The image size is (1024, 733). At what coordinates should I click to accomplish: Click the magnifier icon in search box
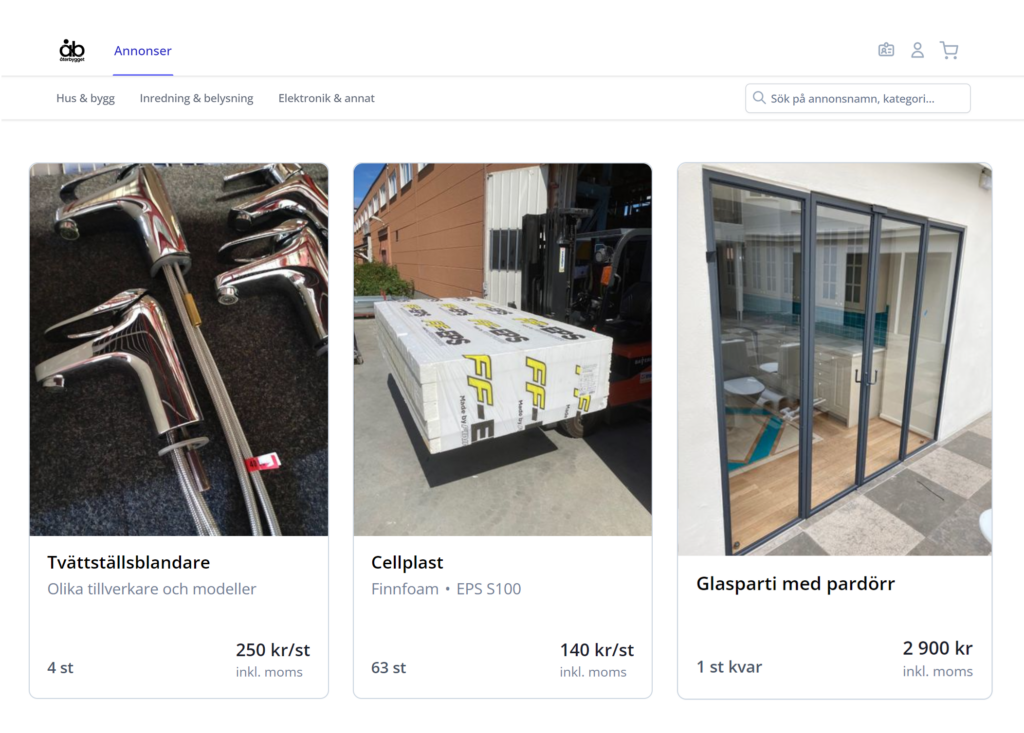[x=758, y=98]
